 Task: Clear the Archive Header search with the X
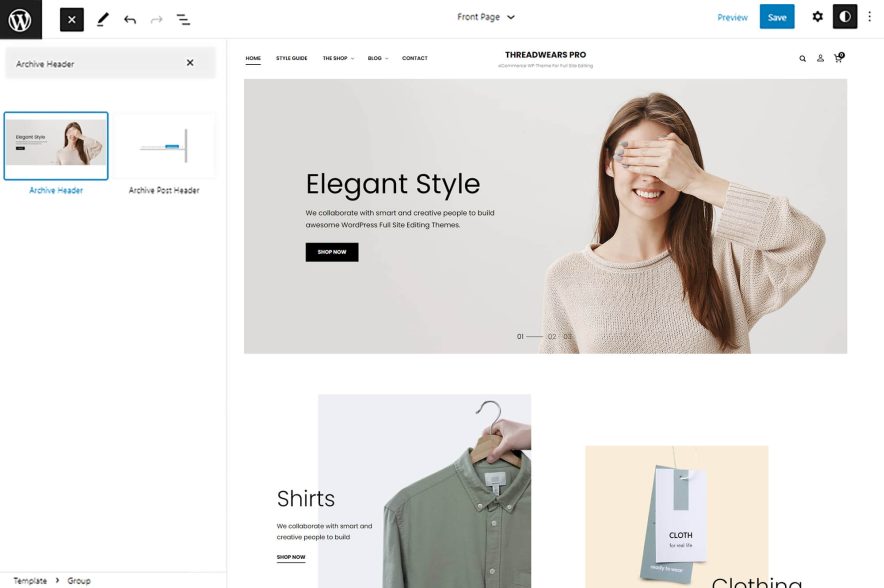pyautogui.click(x=189, y=61)
